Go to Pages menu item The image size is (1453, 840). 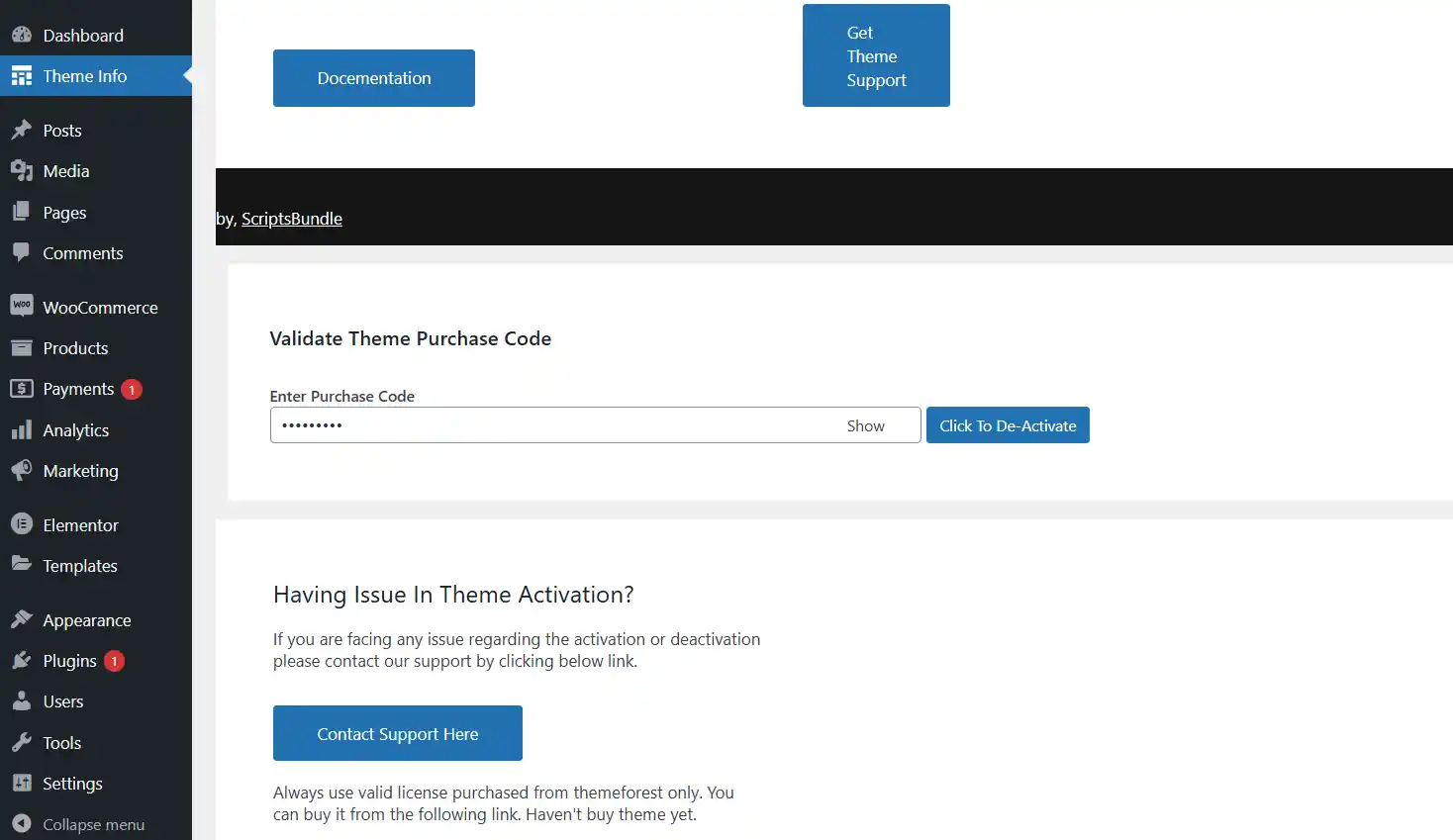click(96, 213)
